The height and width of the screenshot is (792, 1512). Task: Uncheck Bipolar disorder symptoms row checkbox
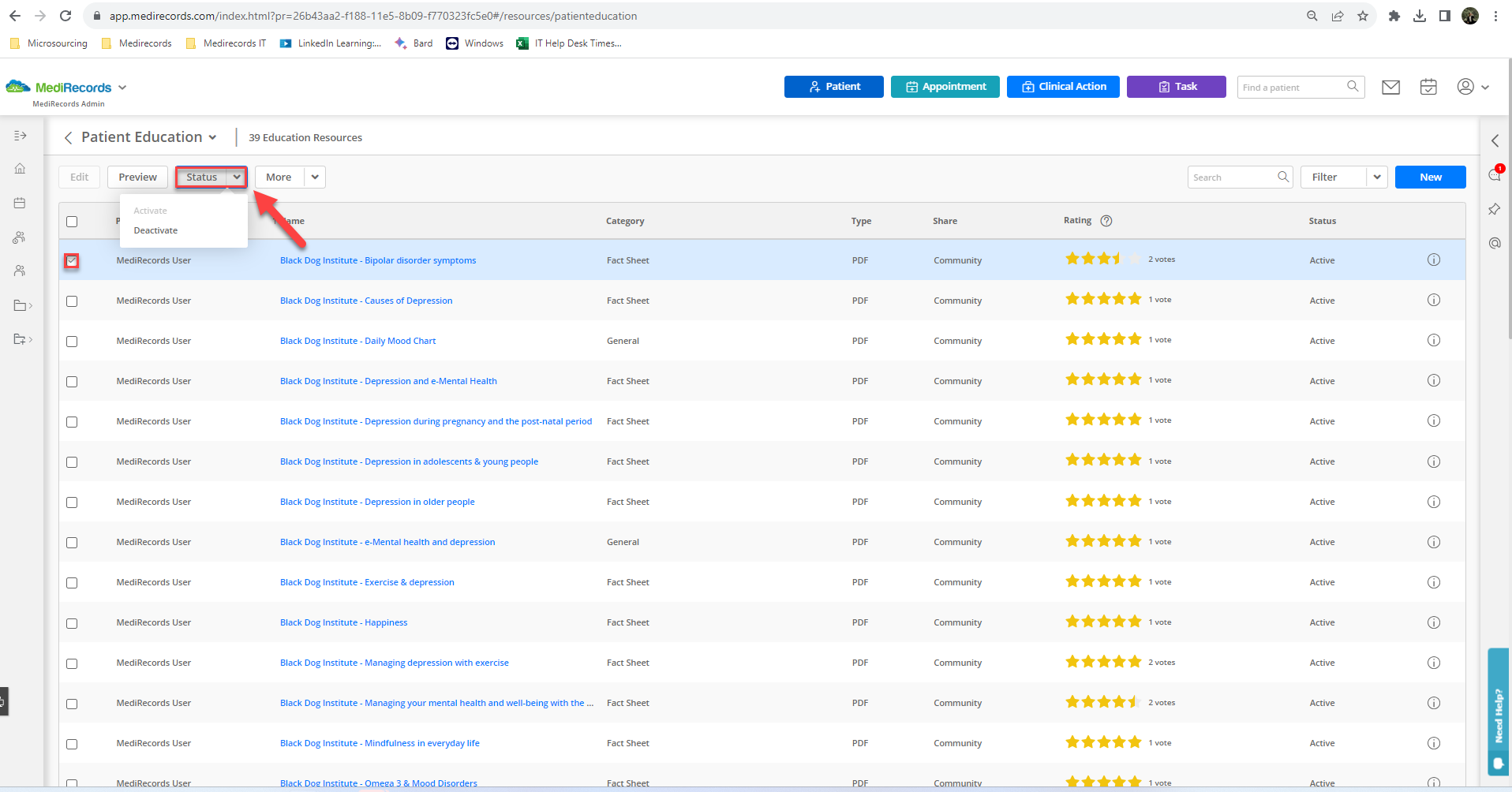72,260
